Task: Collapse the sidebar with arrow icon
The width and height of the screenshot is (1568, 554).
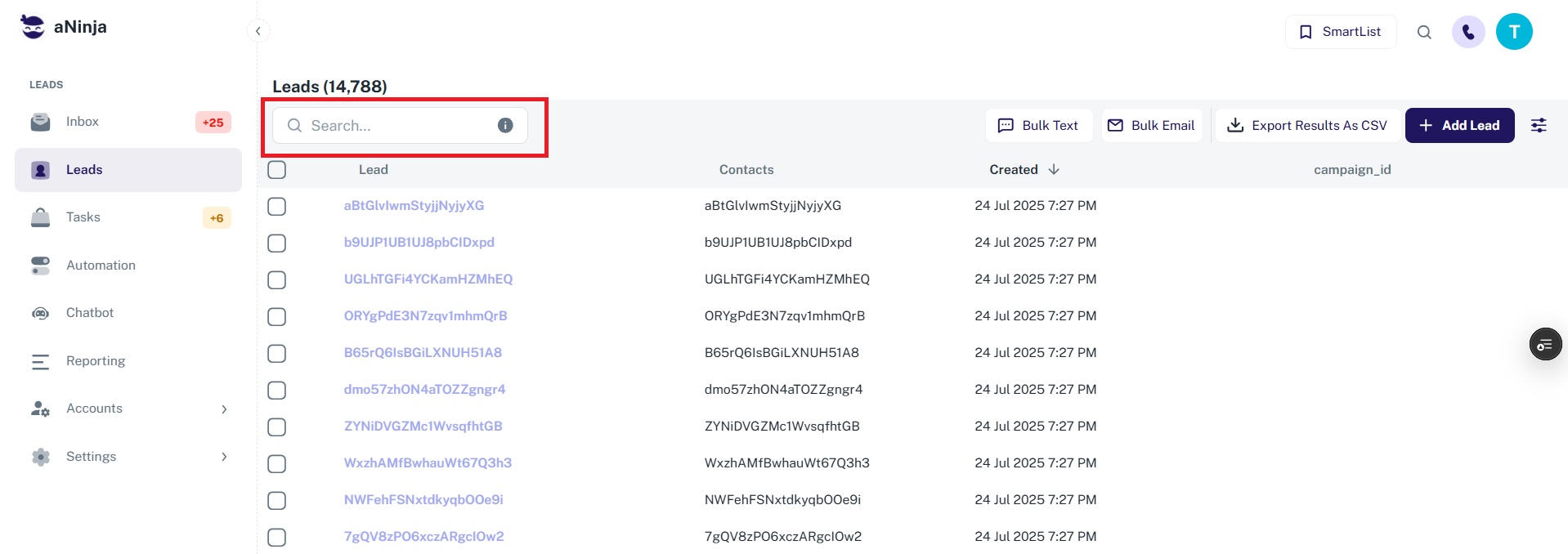Action: (x=258, y=31)
